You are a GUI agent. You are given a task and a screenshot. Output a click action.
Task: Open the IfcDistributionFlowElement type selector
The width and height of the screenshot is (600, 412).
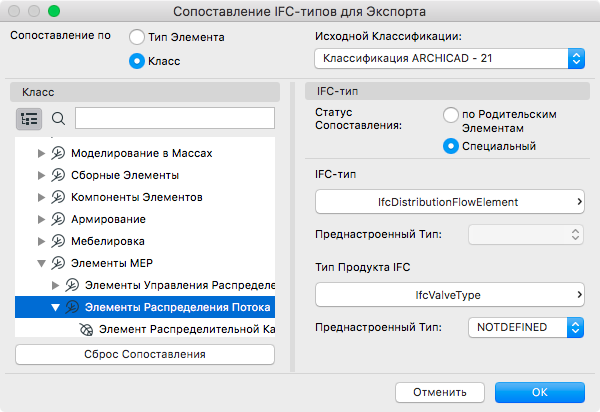pos(450,202)
